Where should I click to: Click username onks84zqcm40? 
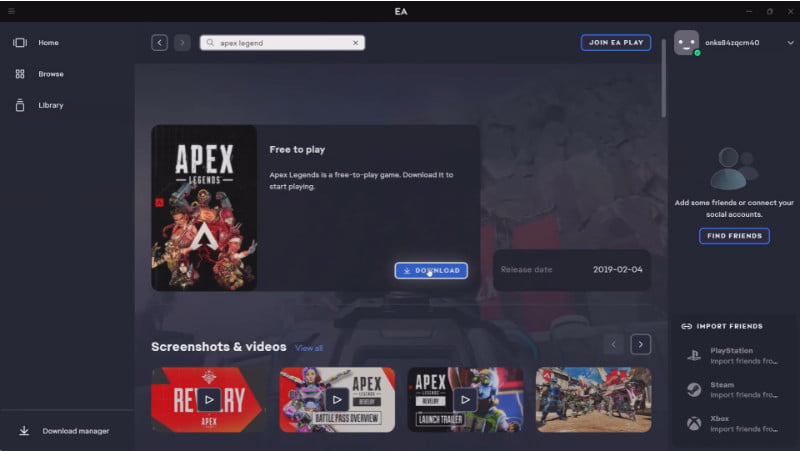pos(732,42)
